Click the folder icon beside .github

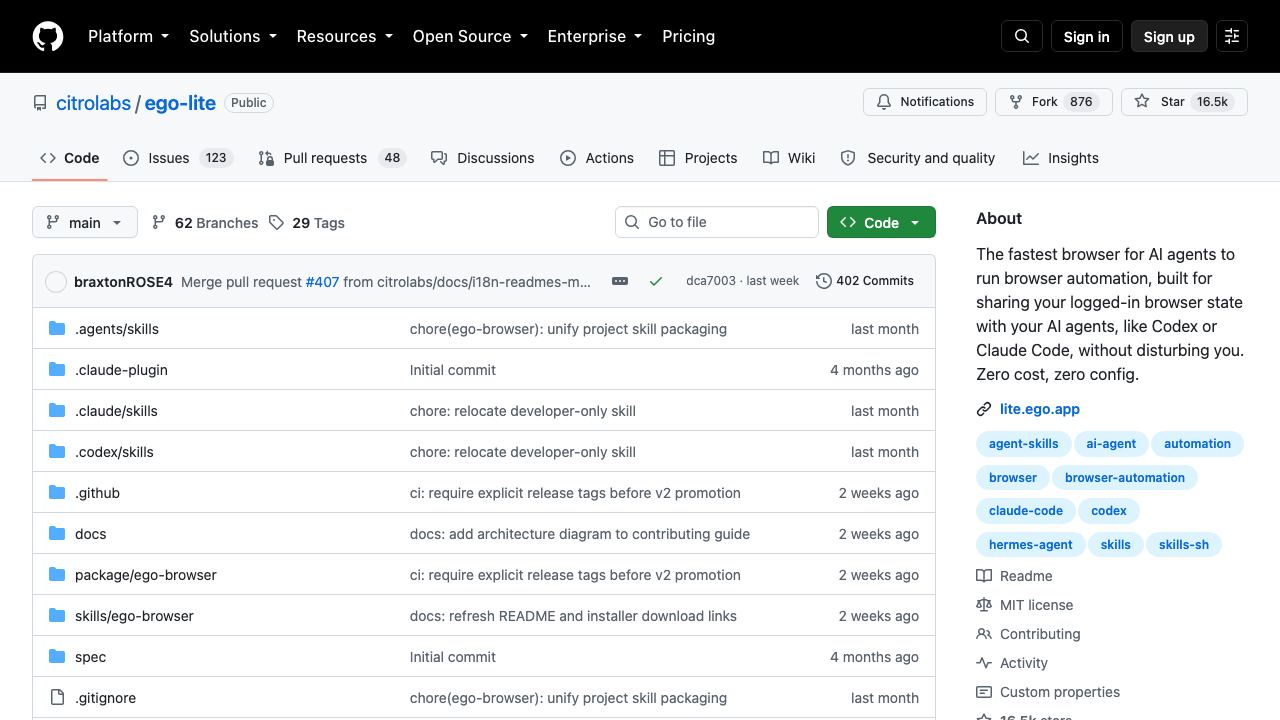(57, 493)
